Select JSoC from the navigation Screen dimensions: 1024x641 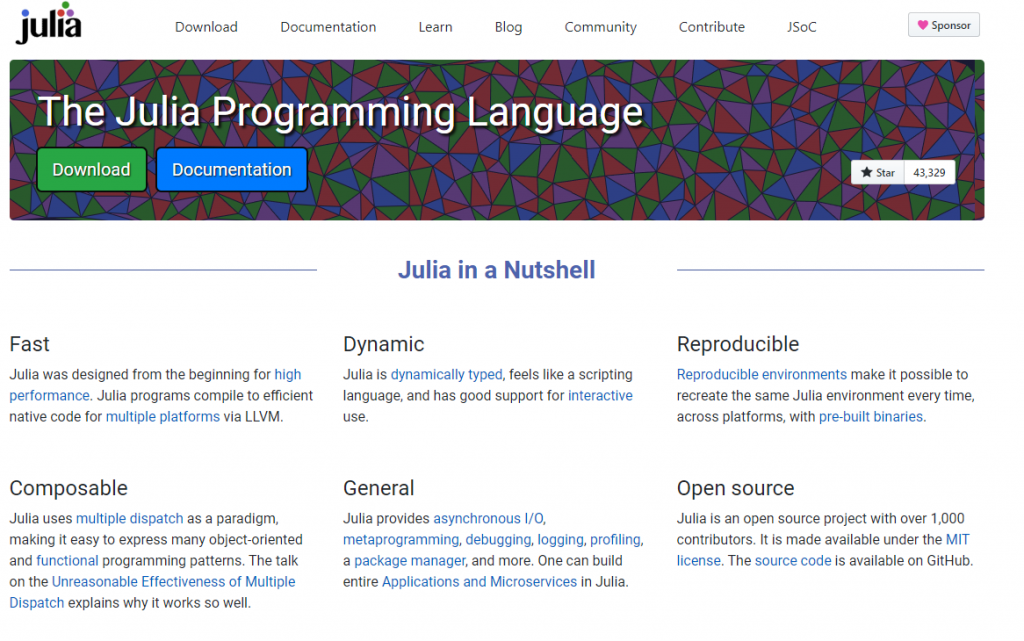coord(801,27)
